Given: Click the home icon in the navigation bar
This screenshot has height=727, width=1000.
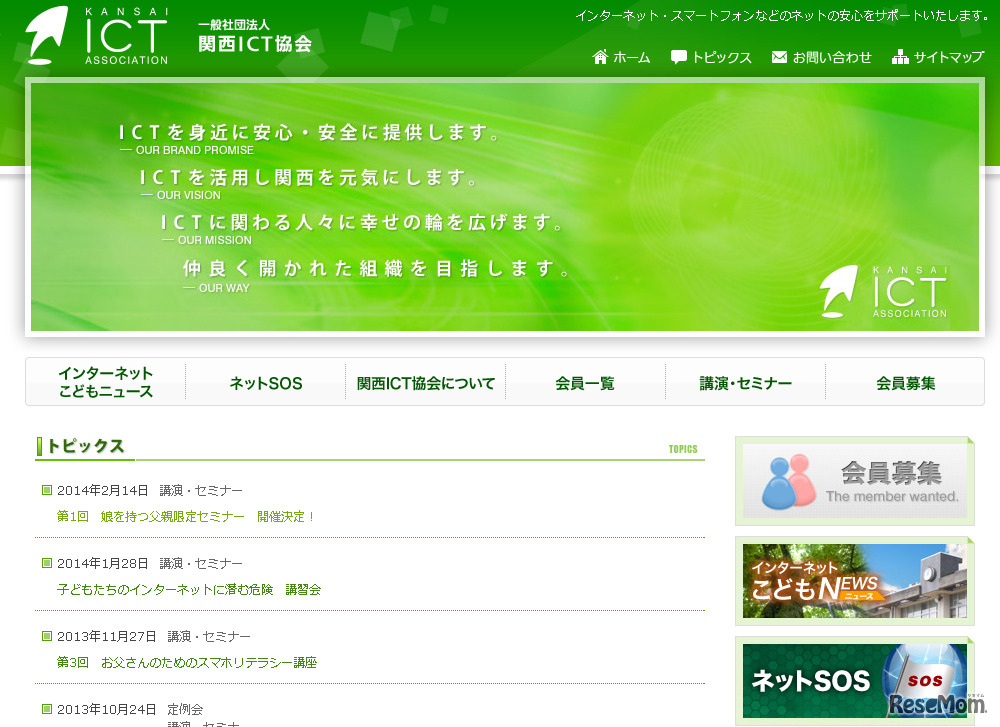Looking at the screenshot, I should [598, 58].
